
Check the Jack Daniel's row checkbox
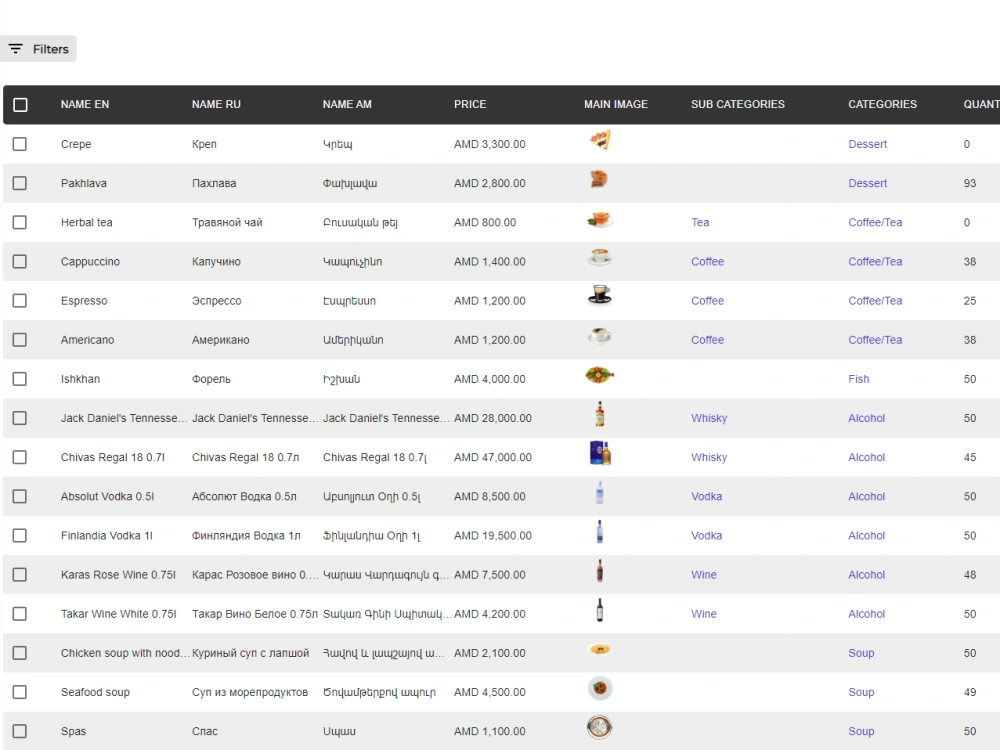pos(20,418)
